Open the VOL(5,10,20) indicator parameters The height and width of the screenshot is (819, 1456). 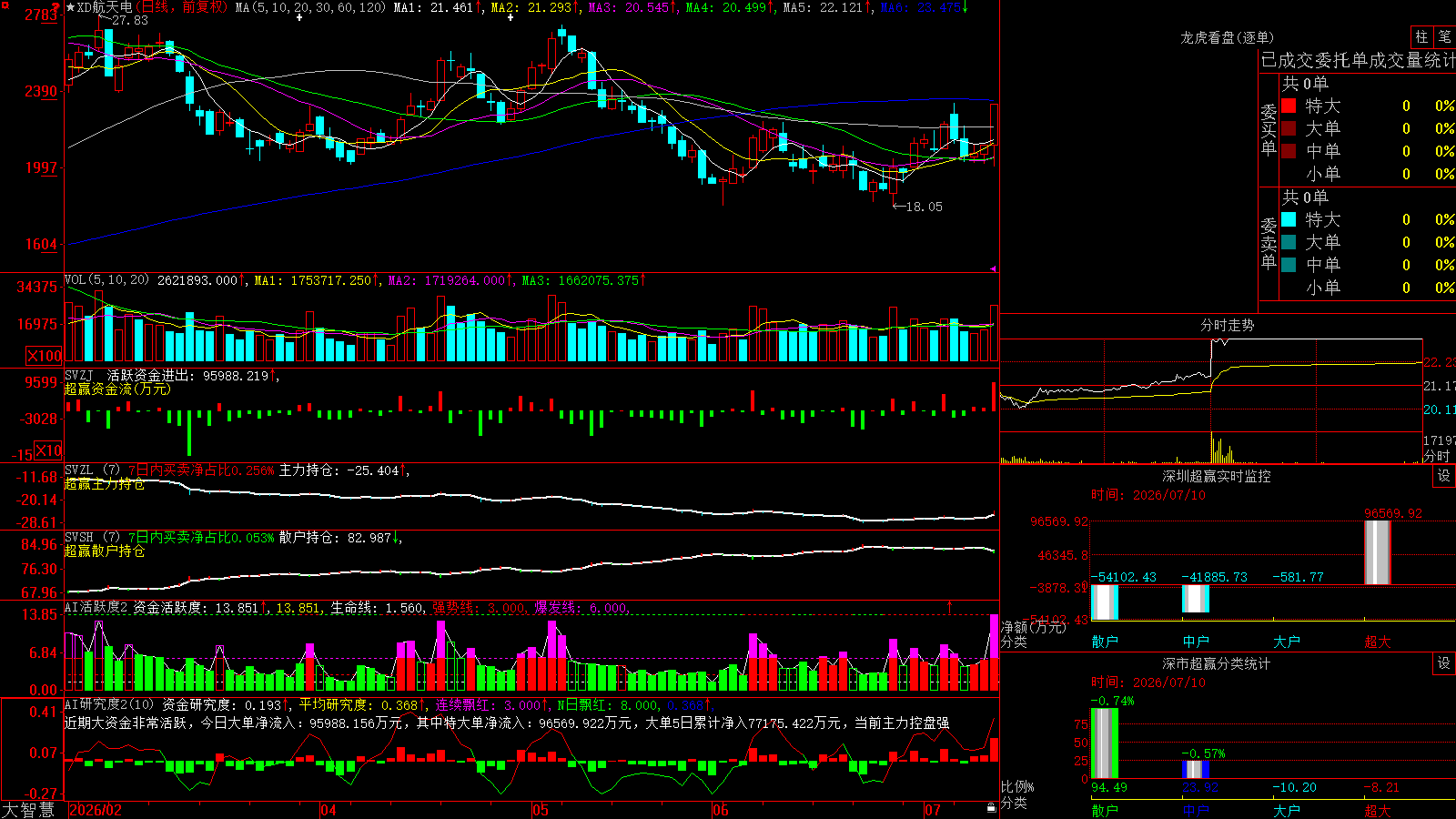(107, 279)
